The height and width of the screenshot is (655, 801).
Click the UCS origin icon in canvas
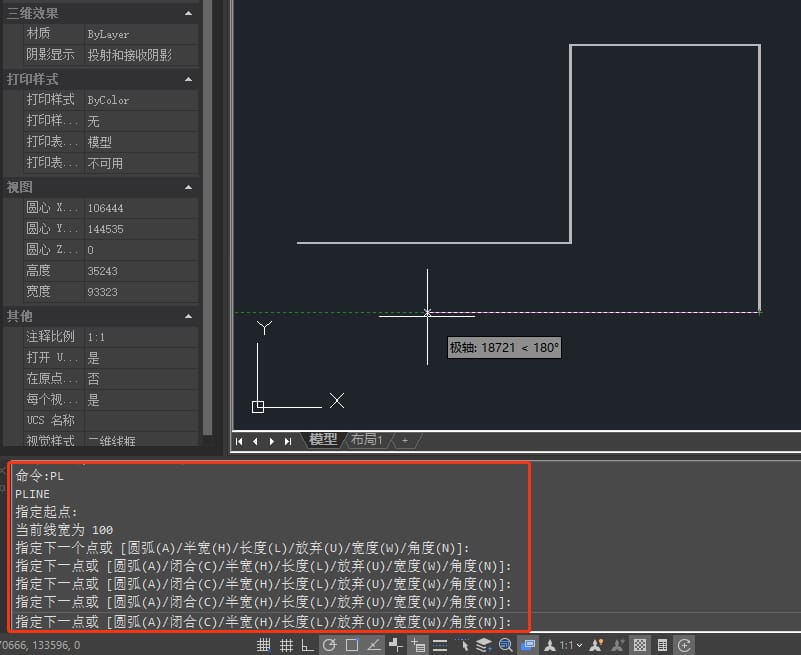click(x=258, y=407)
